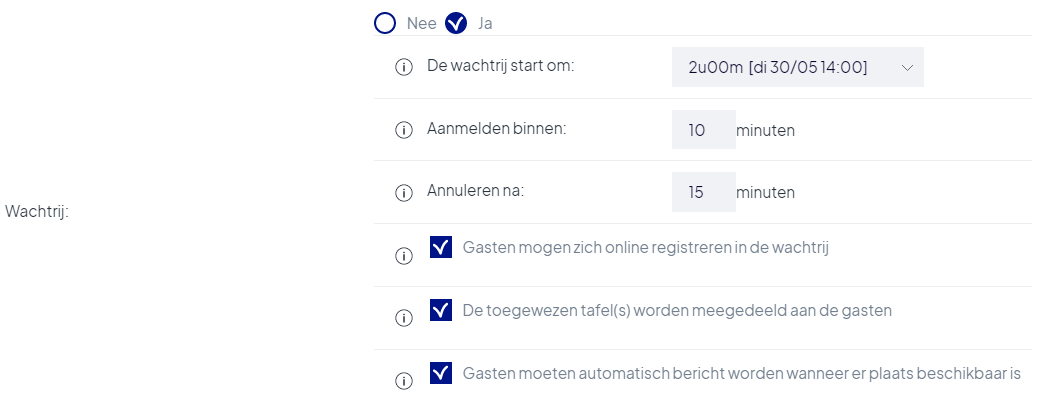Toggle 'De toegewezen tafel(s) worden meegedeeld' checkbox
Image resolution: width=1057 pixels, height=408 pixels.
pyautogui.click(x=441, y=310)
